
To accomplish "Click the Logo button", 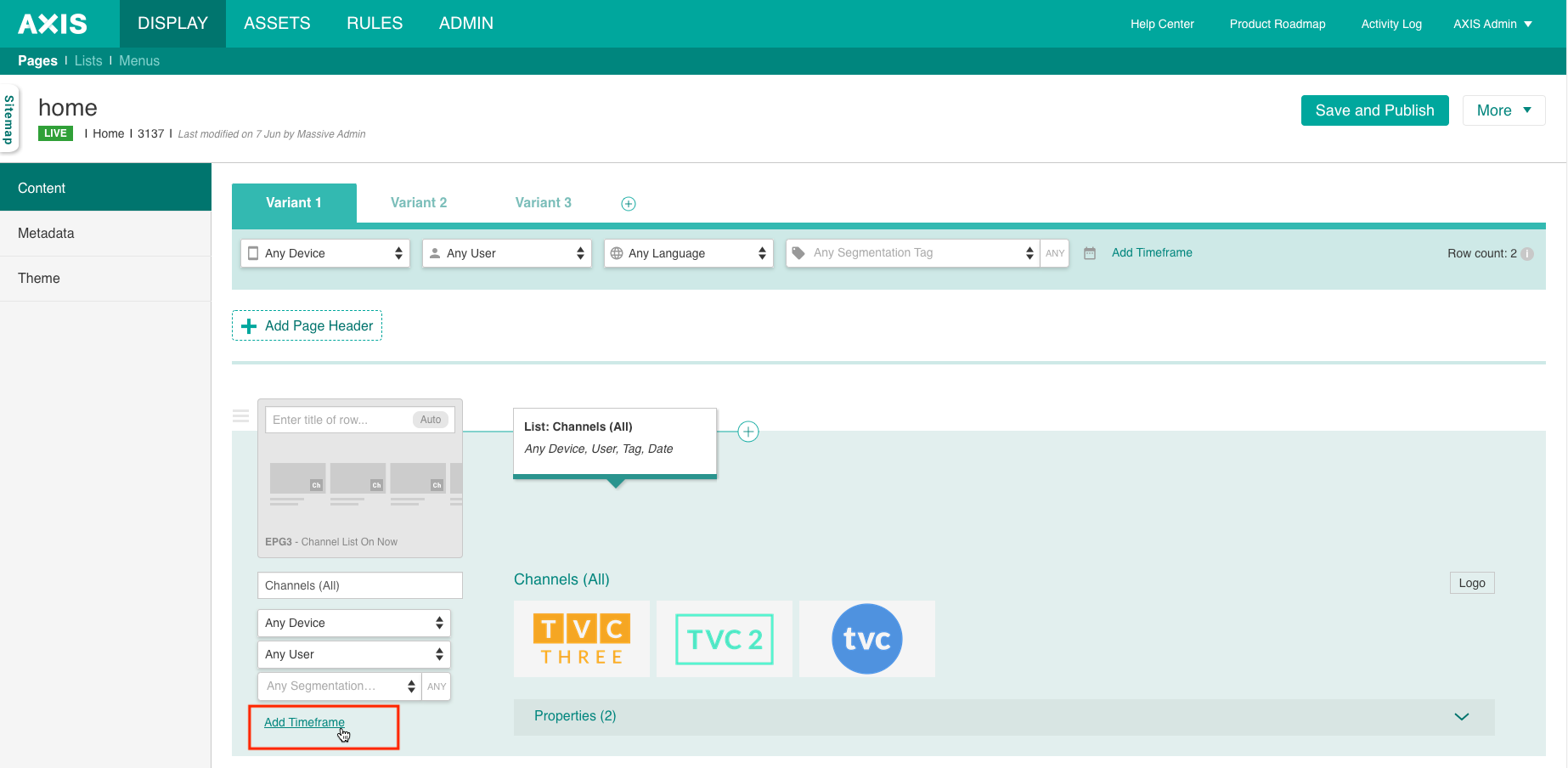I will pyautogui.click(x=1472, y=583).
